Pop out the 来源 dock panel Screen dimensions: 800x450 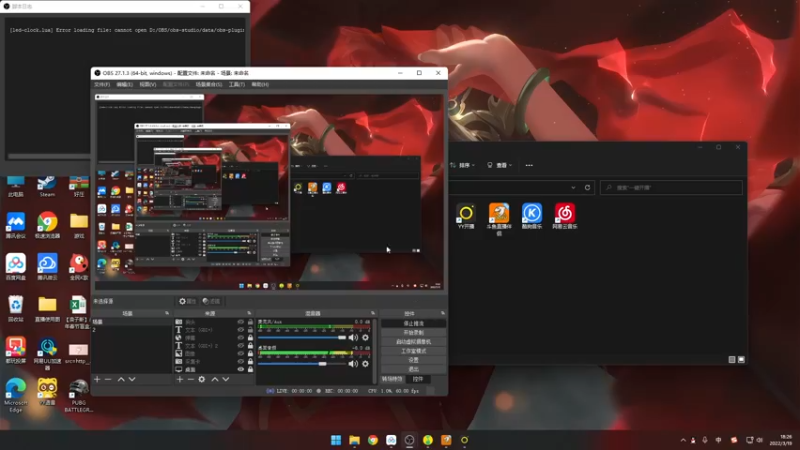249,313
